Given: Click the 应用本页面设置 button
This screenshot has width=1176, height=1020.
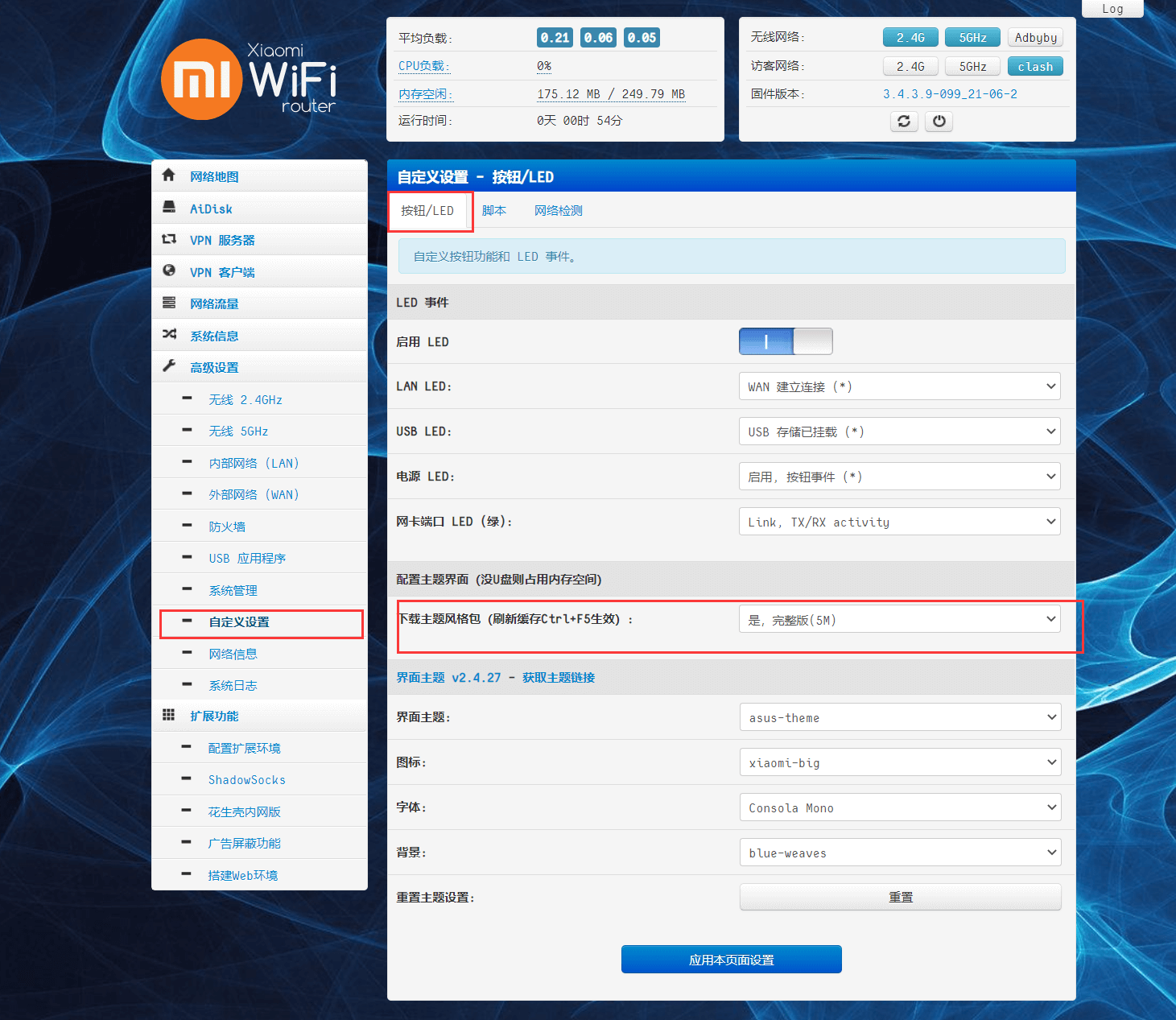Looking at the screenshot, I should click(731, 960).
